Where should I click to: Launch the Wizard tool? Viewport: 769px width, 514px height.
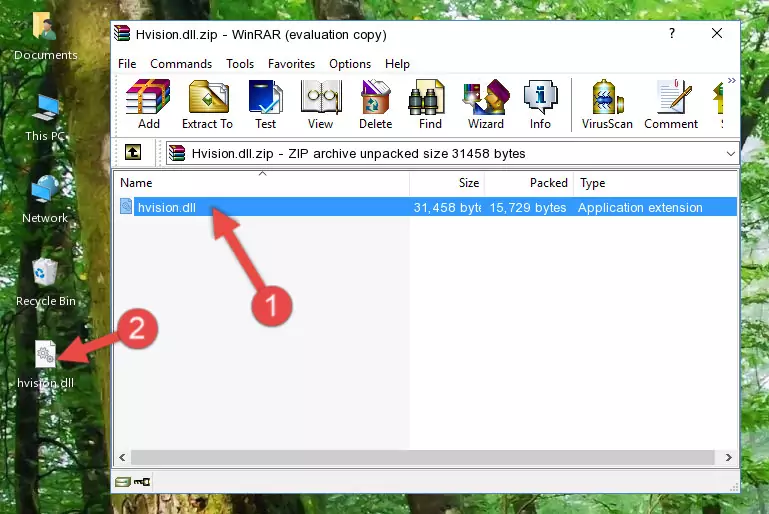[x=486, y=104]
